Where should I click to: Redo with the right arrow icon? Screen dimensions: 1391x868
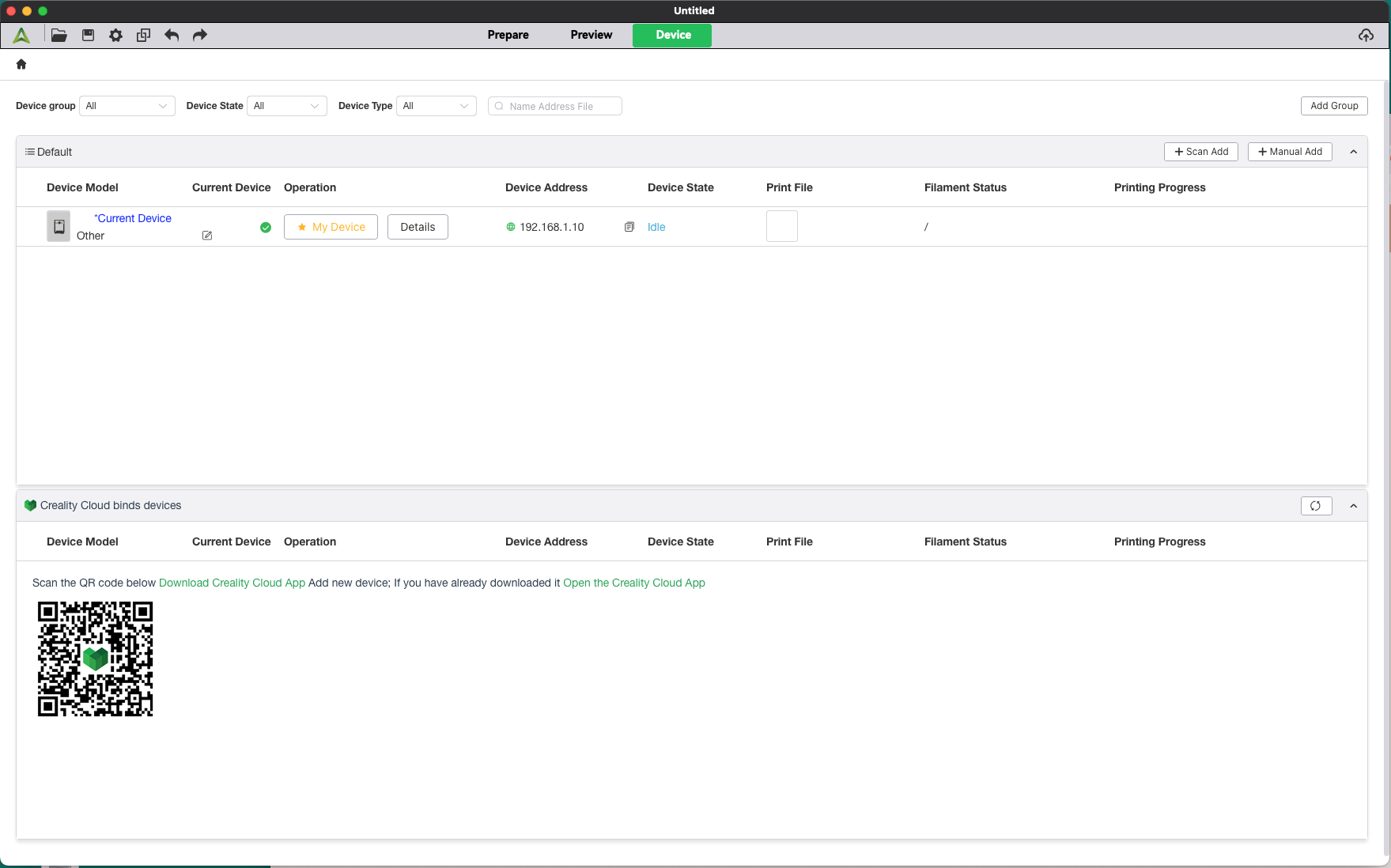click(x=200, y=35)
